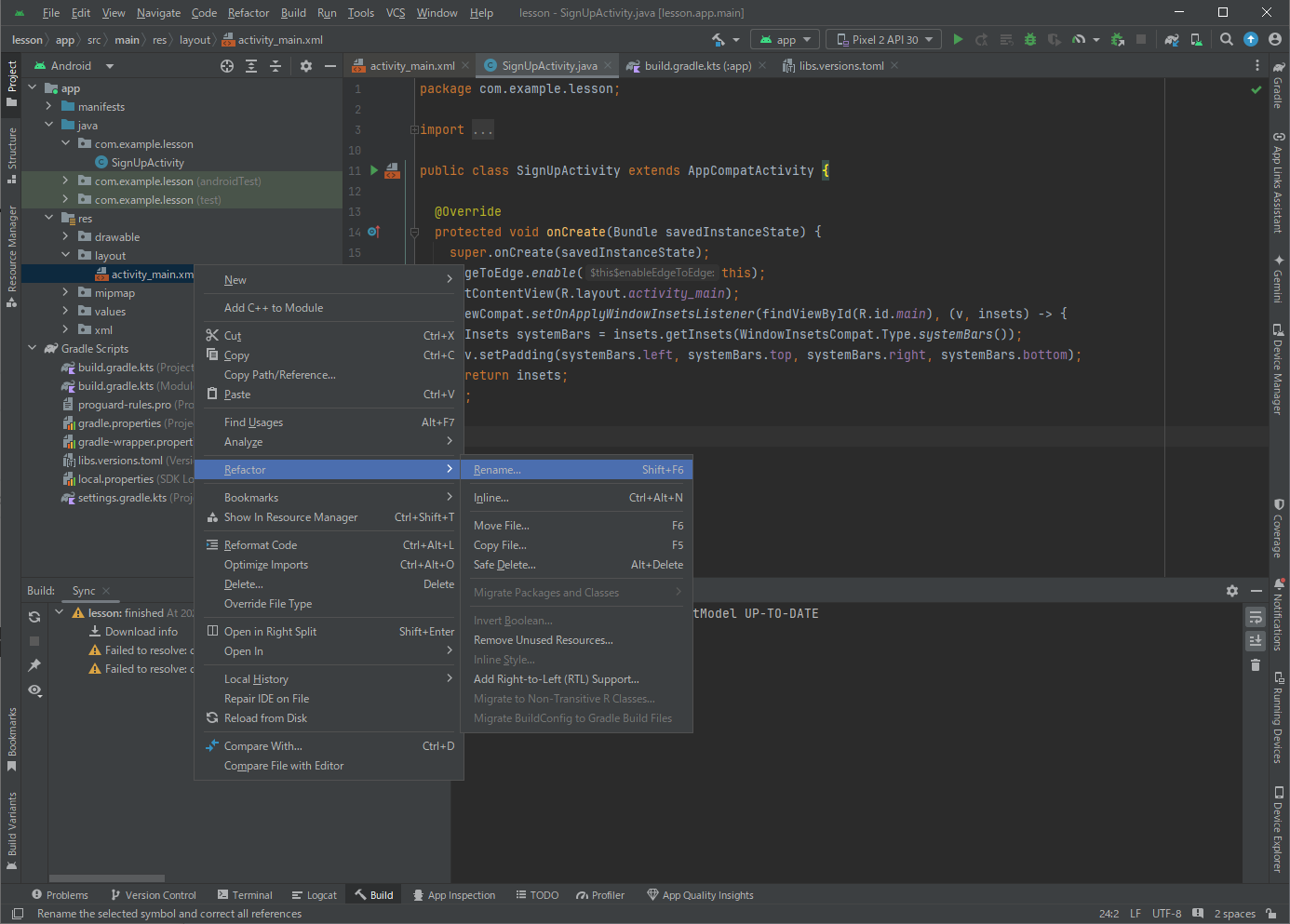Screen dimensions: 1290x924
Task: Click the Run app green play icon
Action: 958,39
